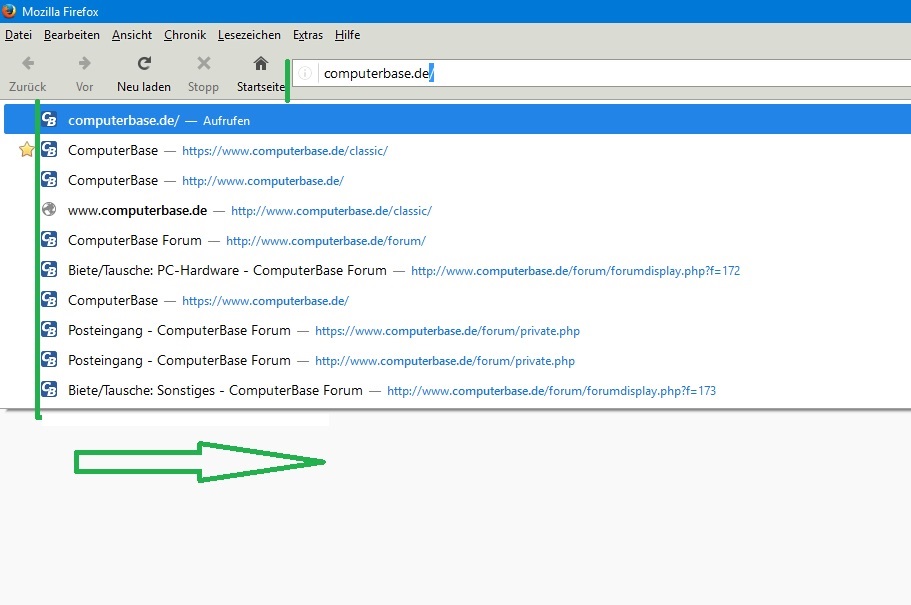Open the Hilfe menu
The width and height of the screenshot is (911, 605).
[347, 35]
